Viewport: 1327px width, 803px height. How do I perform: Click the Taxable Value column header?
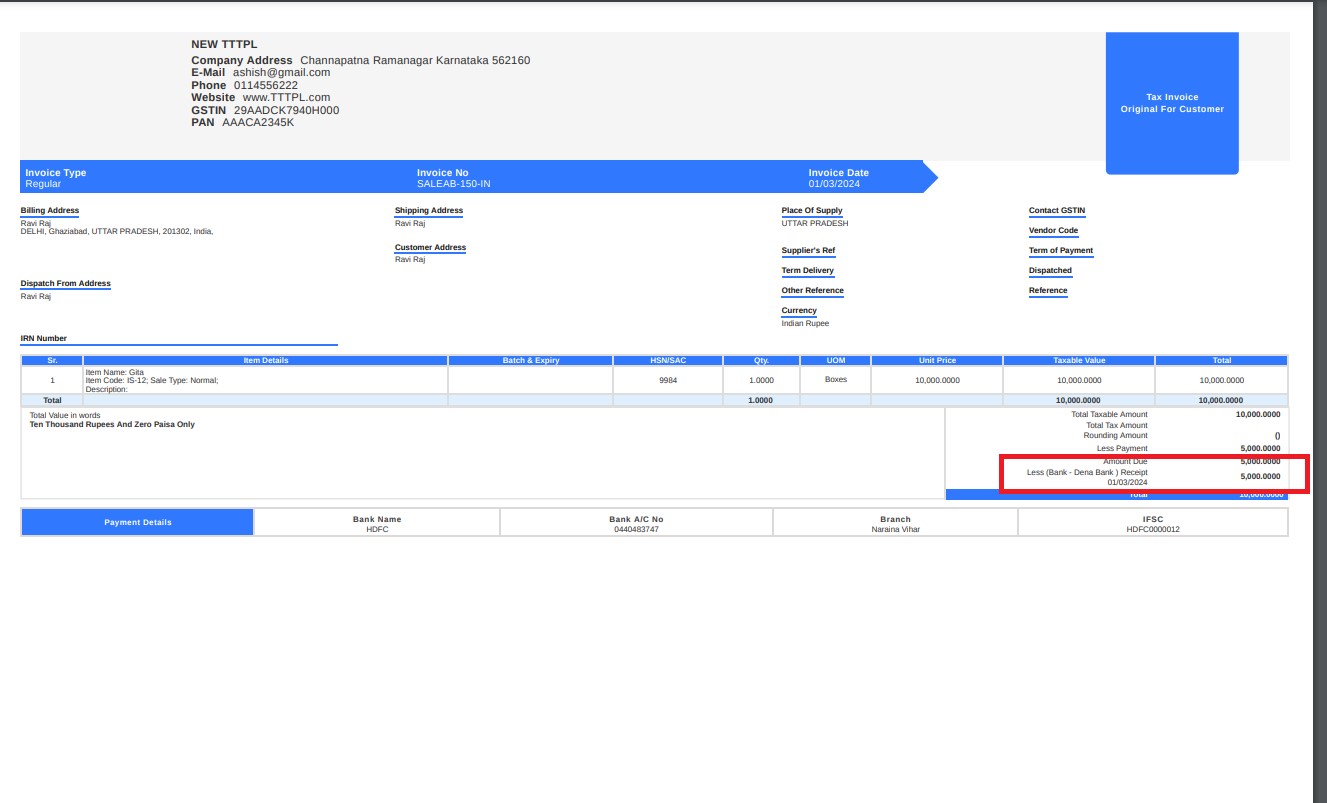[1079, 360]
